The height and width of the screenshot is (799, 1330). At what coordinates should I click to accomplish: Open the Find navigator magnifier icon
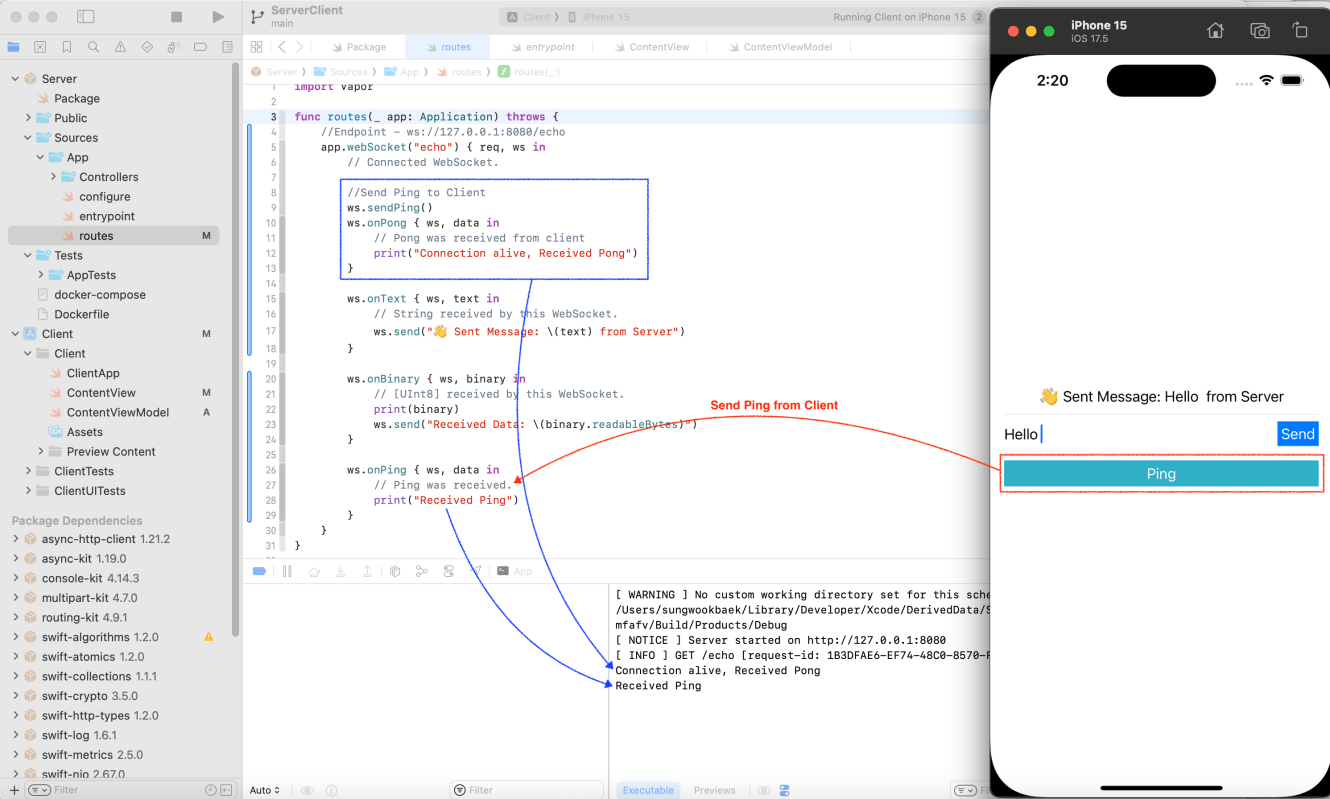(93, 47)
